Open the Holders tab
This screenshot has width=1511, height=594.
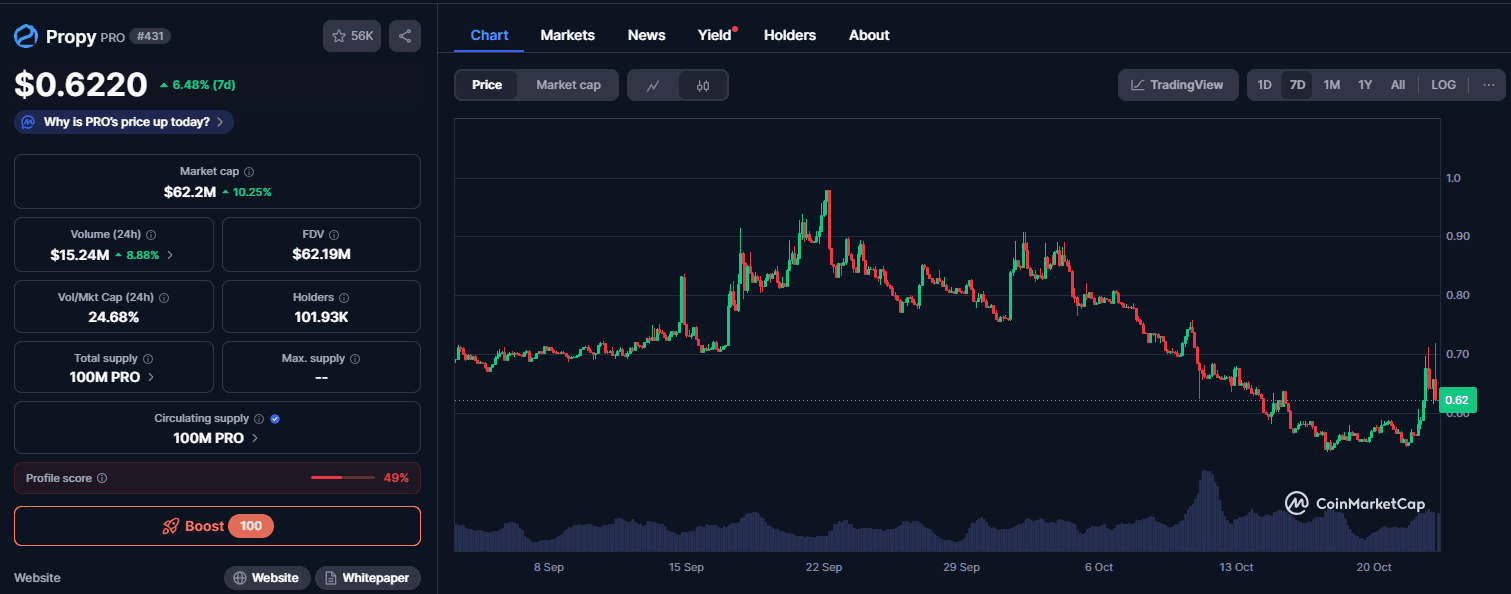(789, 35)
